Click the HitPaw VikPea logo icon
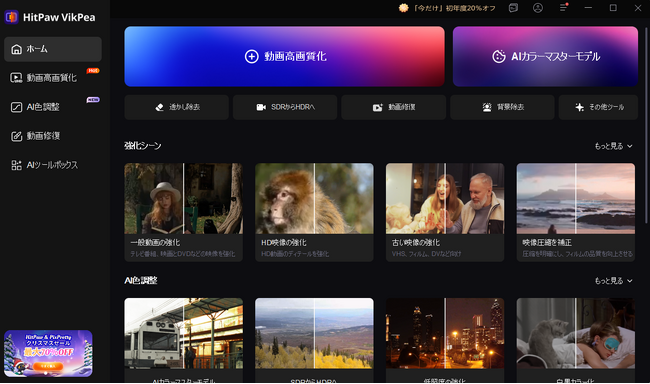Viewport: 650px width, 384px height. [11, 17]
